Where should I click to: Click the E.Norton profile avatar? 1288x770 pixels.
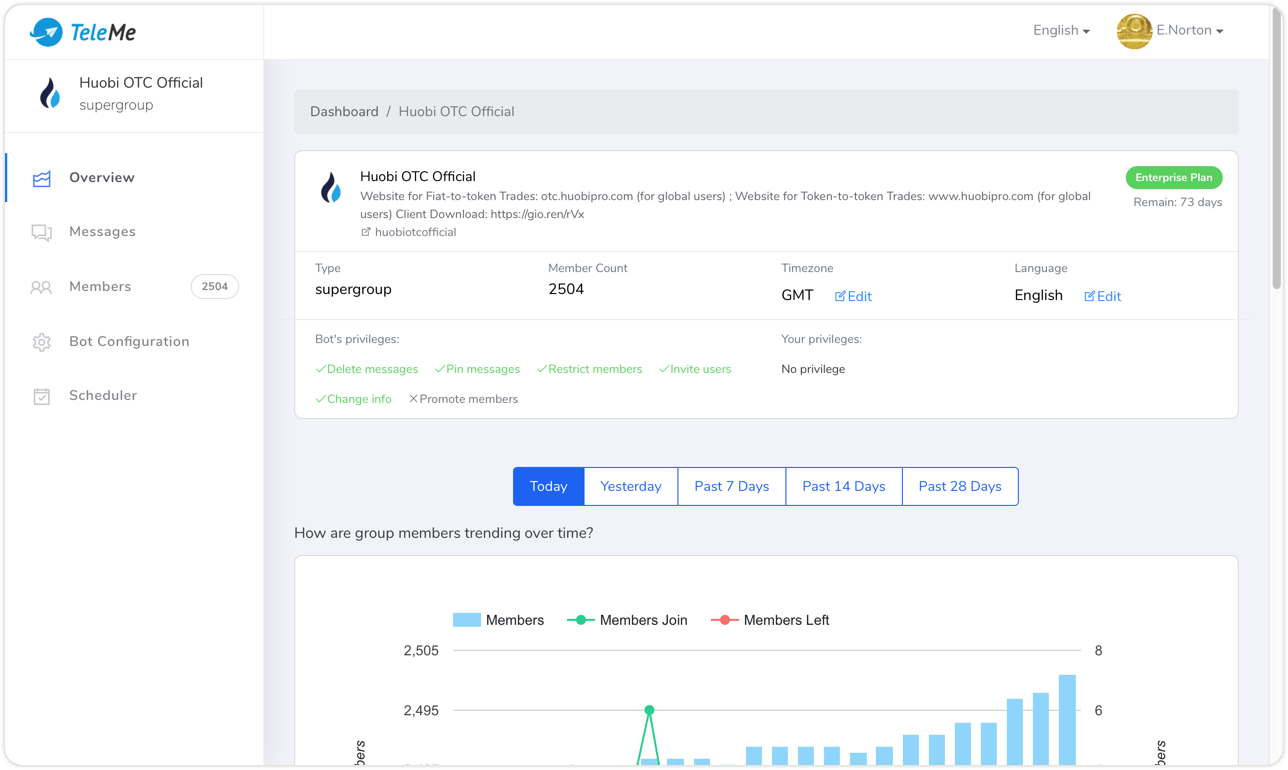1134,31
